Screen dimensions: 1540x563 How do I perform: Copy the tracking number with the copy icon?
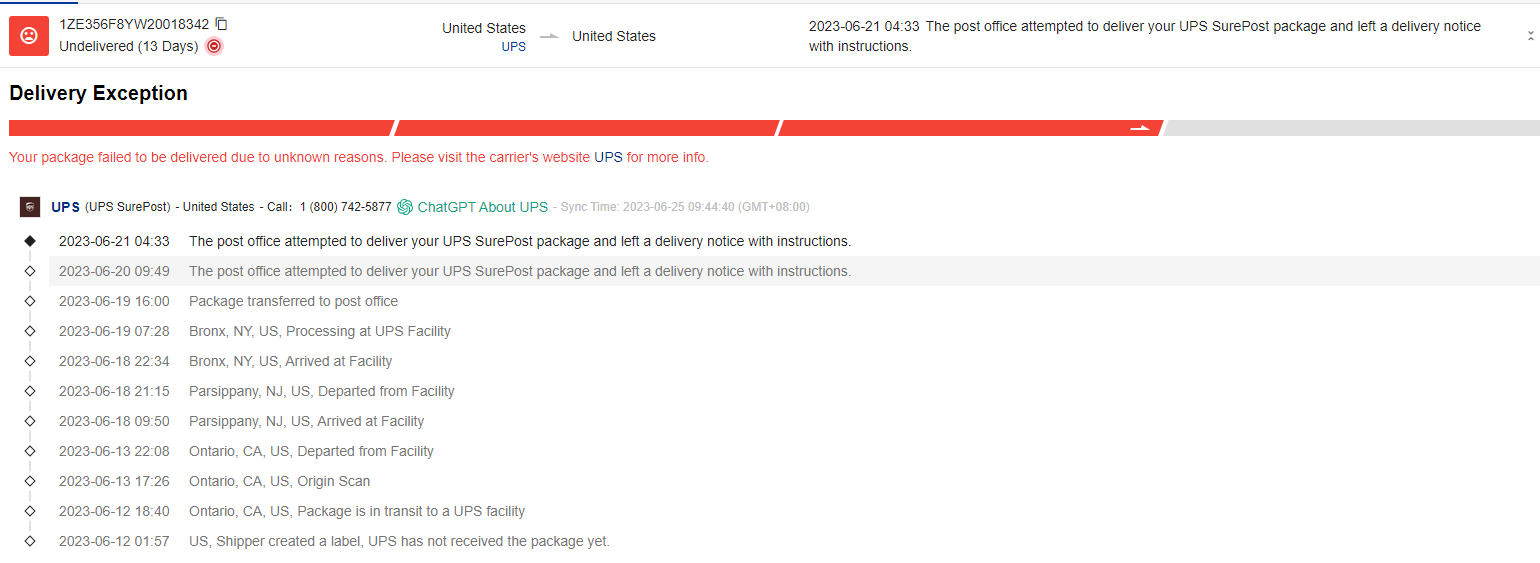pos(222,24)
